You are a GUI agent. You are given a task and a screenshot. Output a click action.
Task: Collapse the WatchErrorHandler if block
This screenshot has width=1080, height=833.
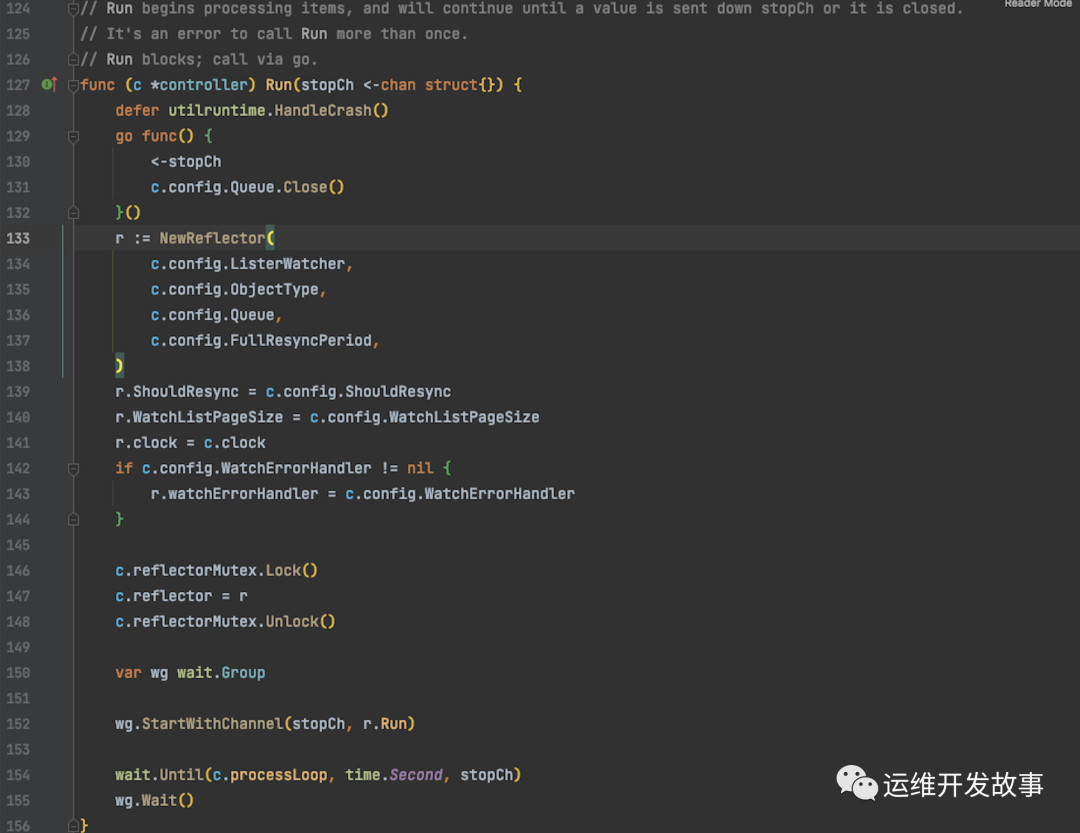pos(73,469)
